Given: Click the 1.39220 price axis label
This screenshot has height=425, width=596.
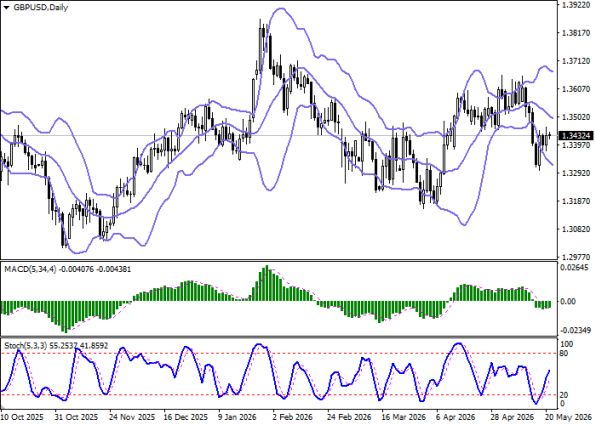Looking at the screenshot, I should (x=576, y=5).
